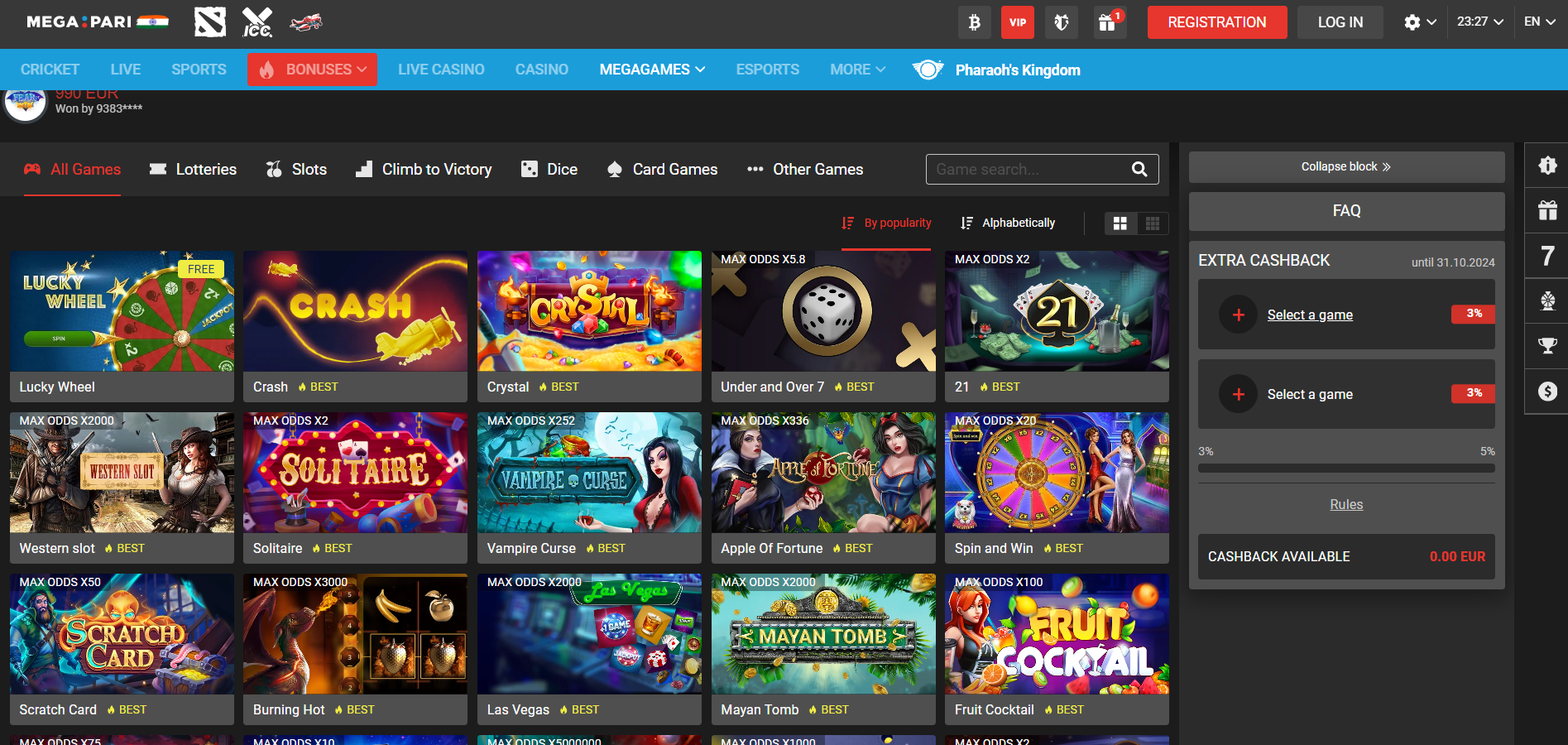This screenshot has width=1568, height=745.
Task: Select the All Games tab
Action: (x=72, y=170)
